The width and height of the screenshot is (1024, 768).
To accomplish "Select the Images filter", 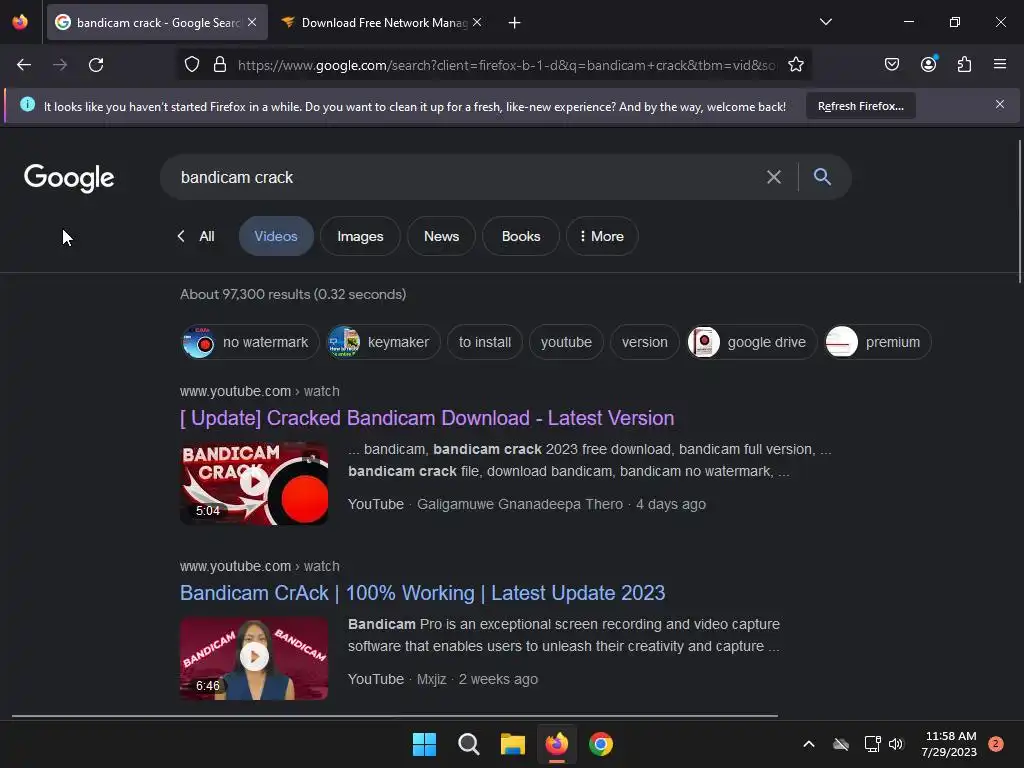I will [360, 236].
